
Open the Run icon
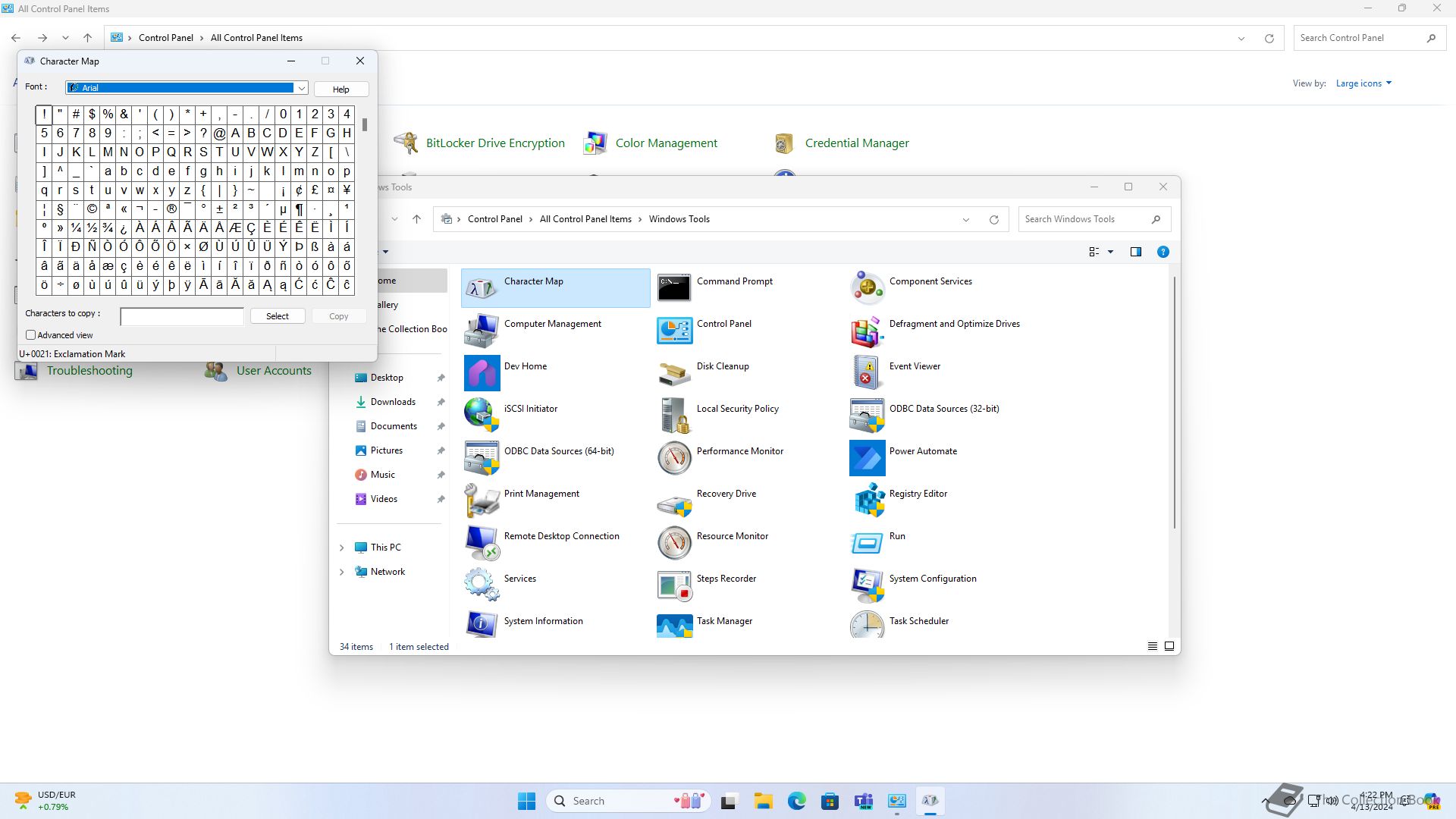coord(867,543)
